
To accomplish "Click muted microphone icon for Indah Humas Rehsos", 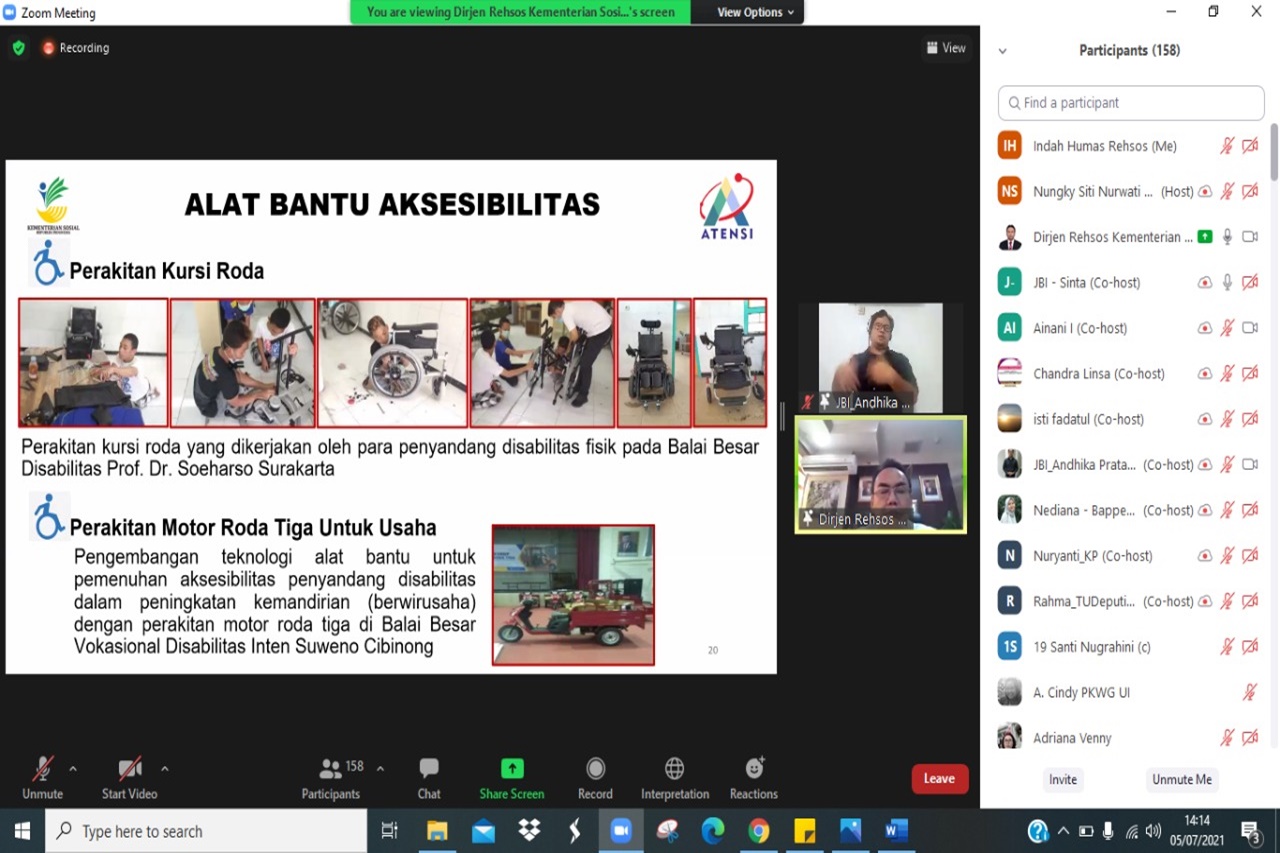I will point(1227,146).
